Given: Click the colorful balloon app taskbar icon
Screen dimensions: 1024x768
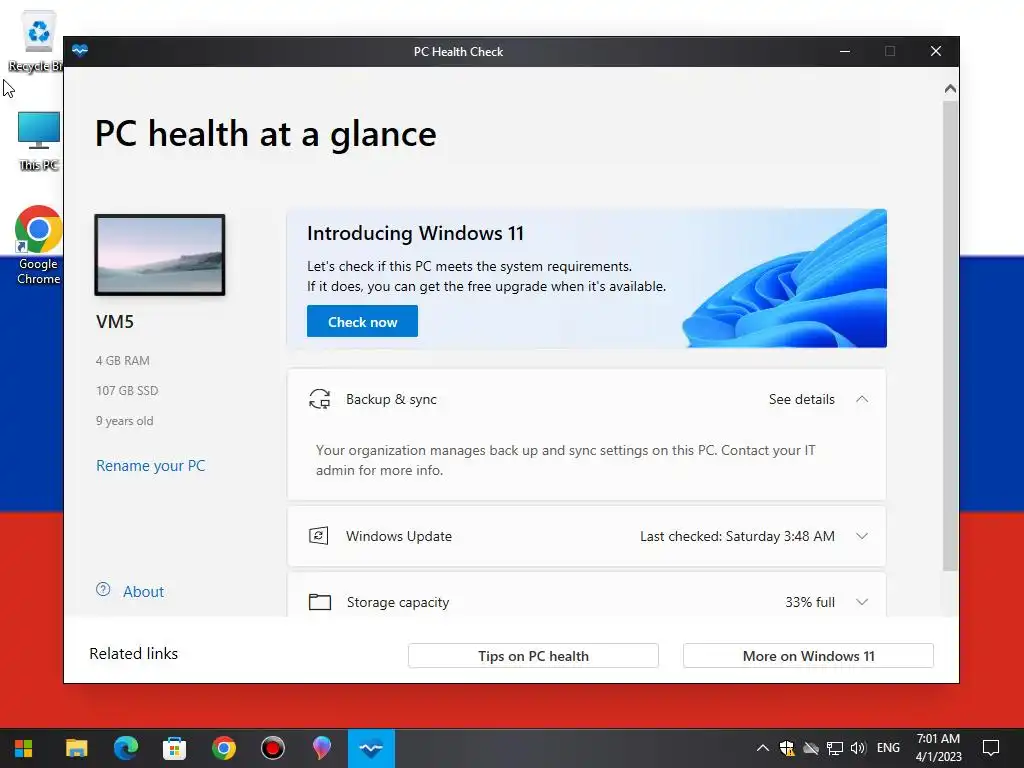Looking at the screenshot, I should click(321, 748).
